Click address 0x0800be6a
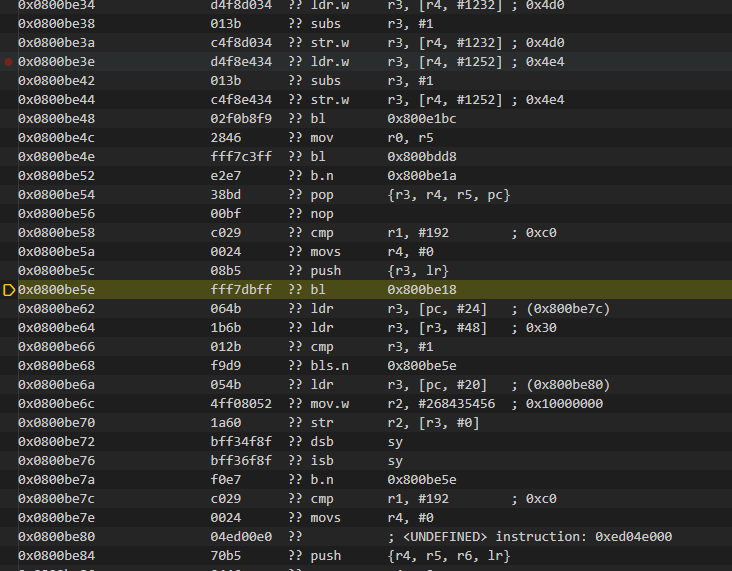The width and height of the screenshot is (732, 571). point(56,385)
